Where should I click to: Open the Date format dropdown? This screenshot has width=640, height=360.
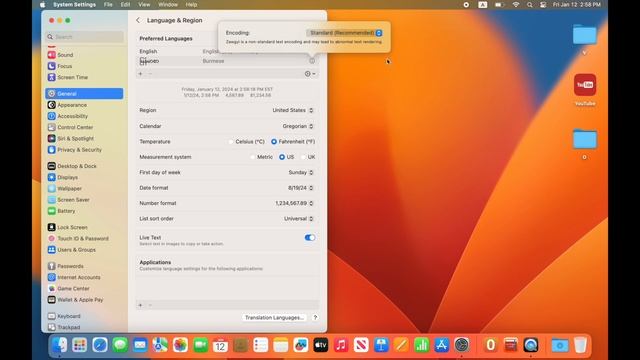(x=301, y=188)
